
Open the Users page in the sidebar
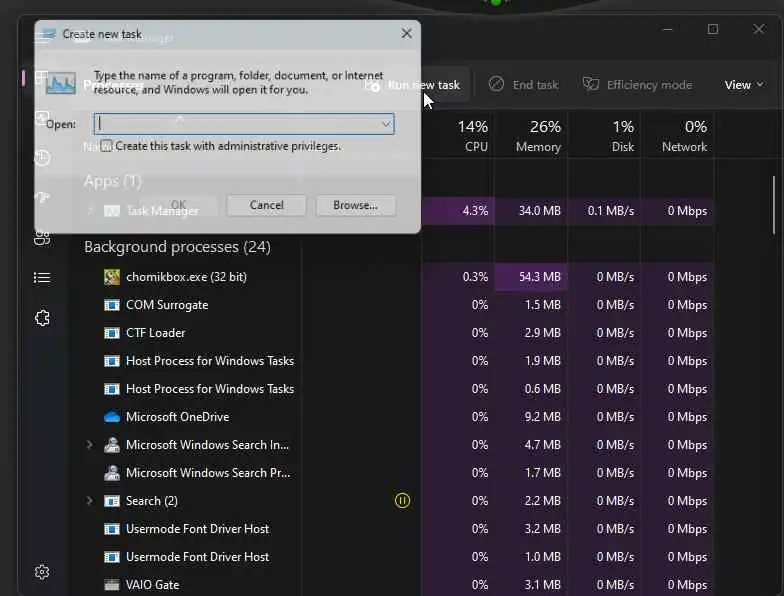42,238
